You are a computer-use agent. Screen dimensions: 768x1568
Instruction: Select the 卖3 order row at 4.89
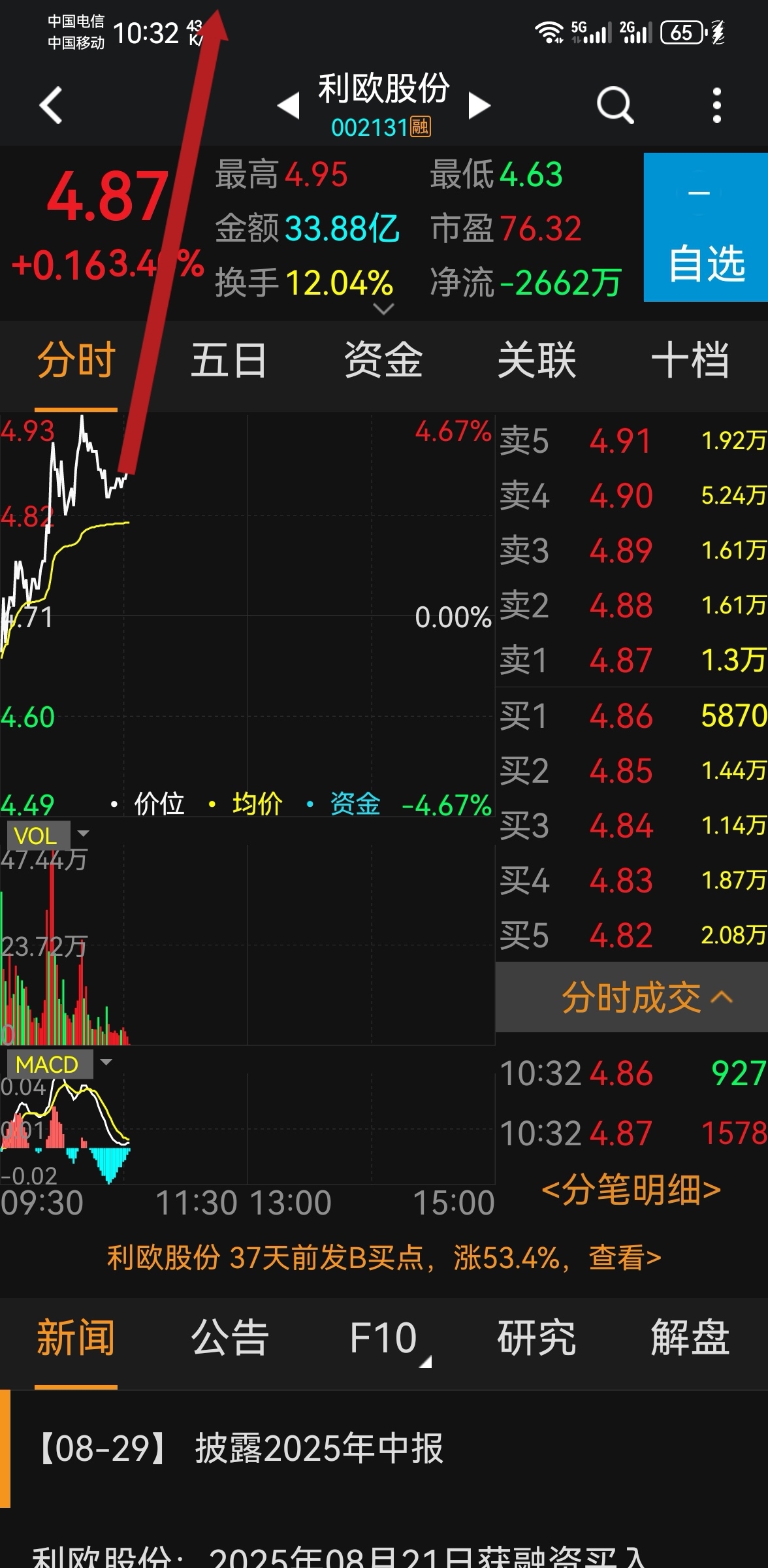[632, 551]
